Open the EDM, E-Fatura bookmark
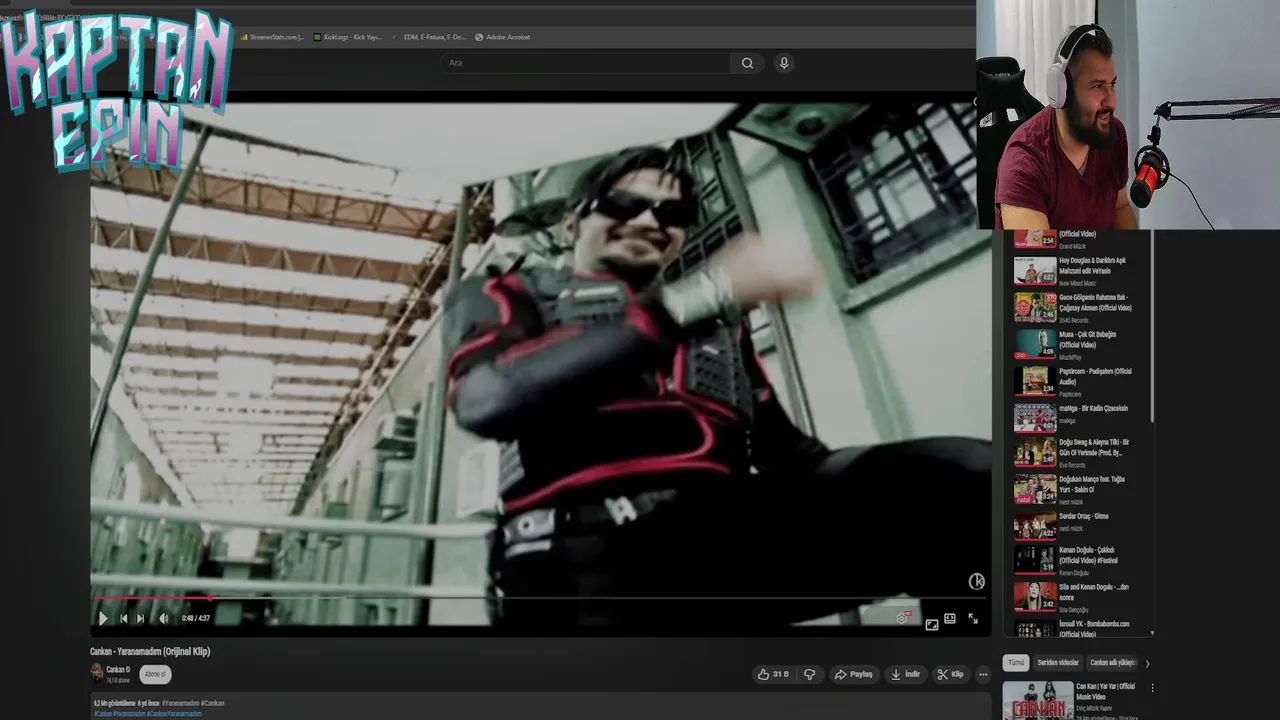The height and width of the screenshot is (720, 1280). click(430, 37)
